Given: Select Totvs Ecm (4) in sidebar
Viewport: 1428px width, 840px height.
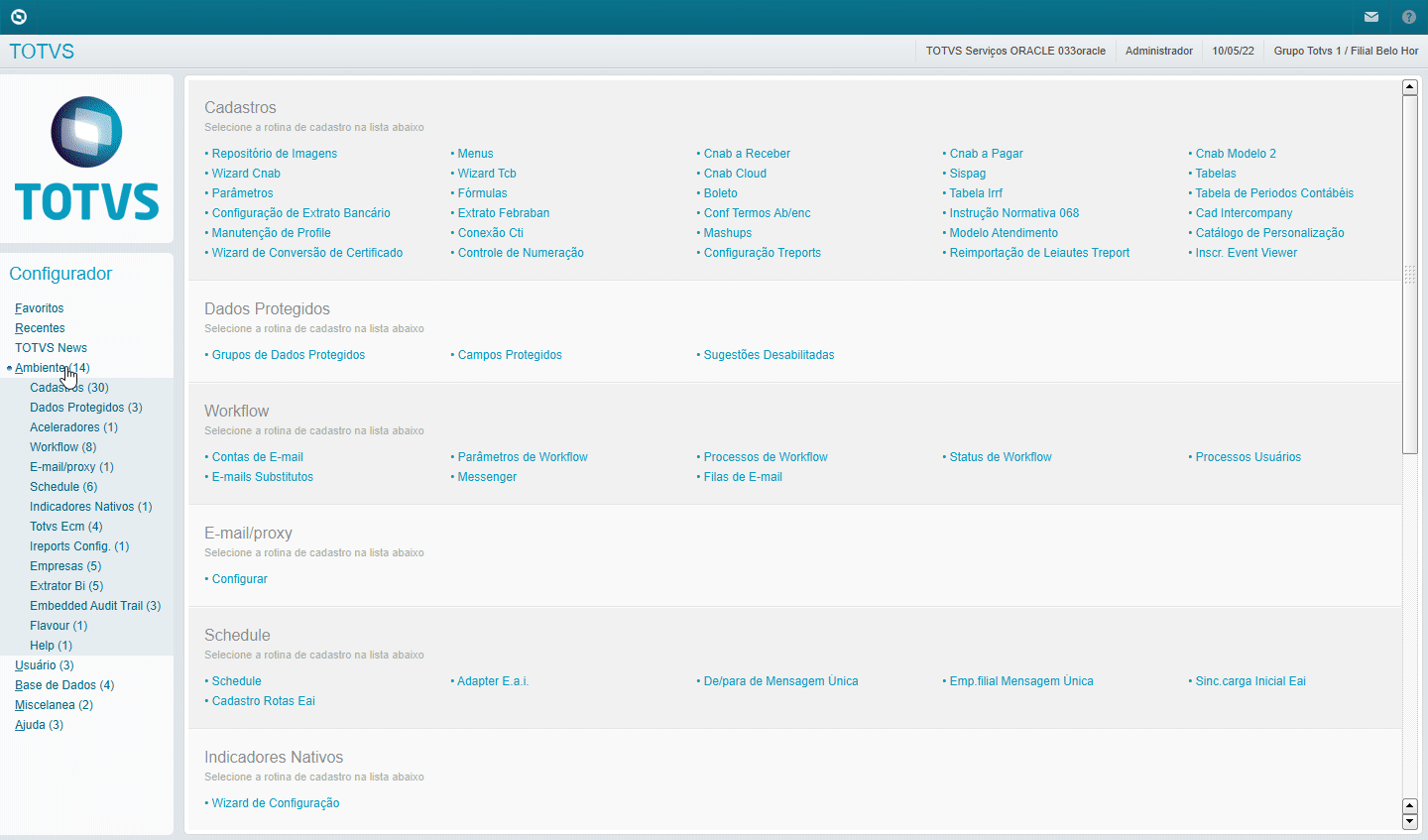Looking at the screenshot, I should 66,527.
